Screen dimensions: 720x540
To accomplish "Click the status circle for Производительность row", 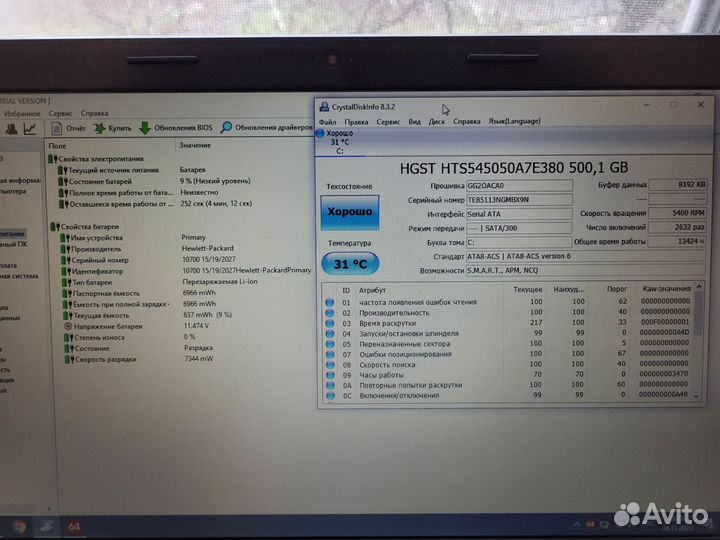I will click(330, 313).
